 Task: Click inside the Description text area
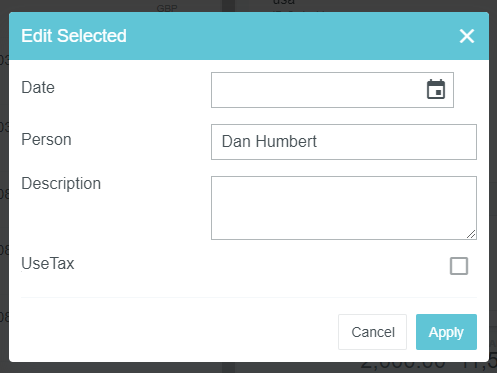344,208
